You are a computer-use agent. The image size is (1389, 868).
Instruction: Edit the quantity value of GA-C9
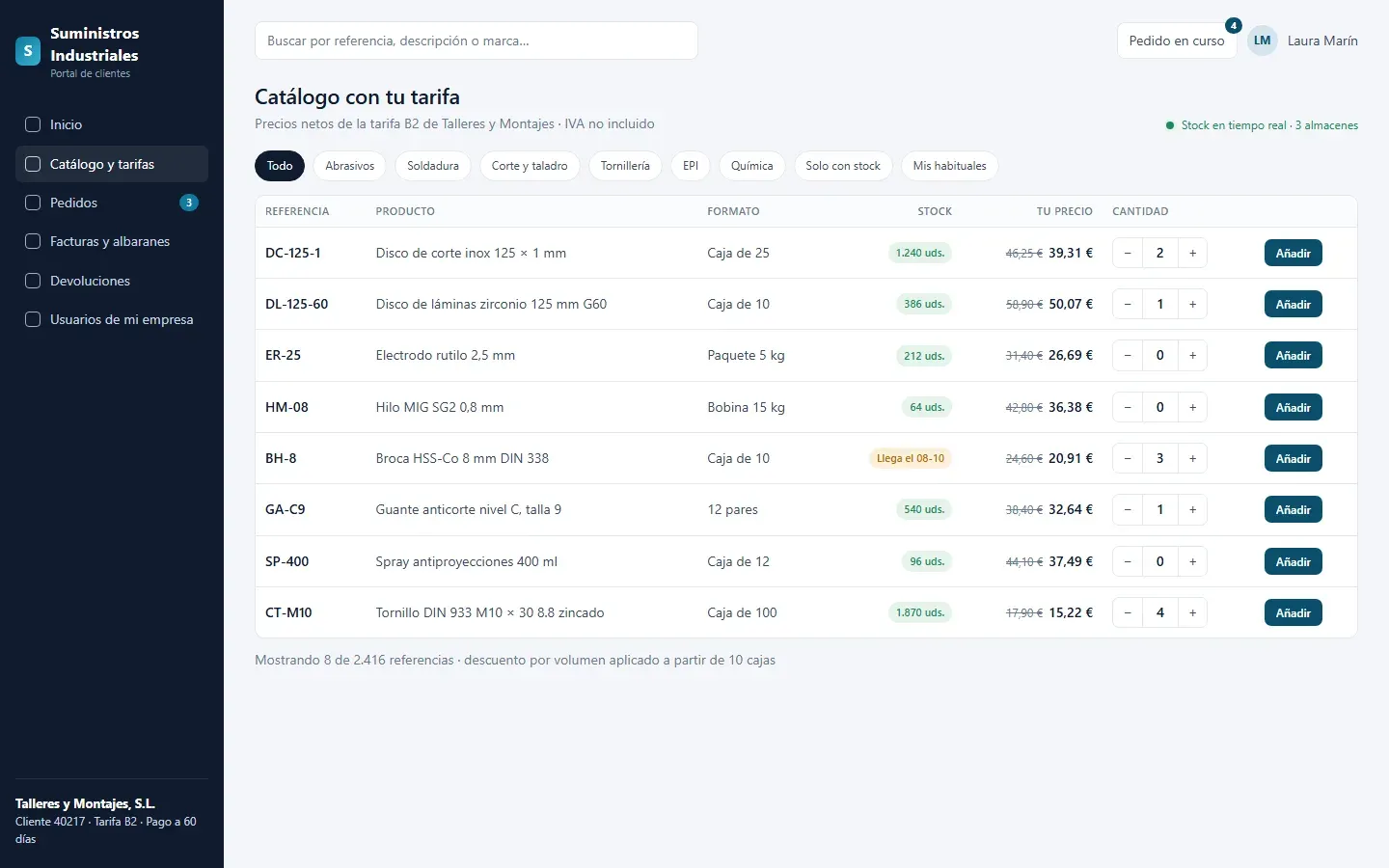tap(1159, 510)
